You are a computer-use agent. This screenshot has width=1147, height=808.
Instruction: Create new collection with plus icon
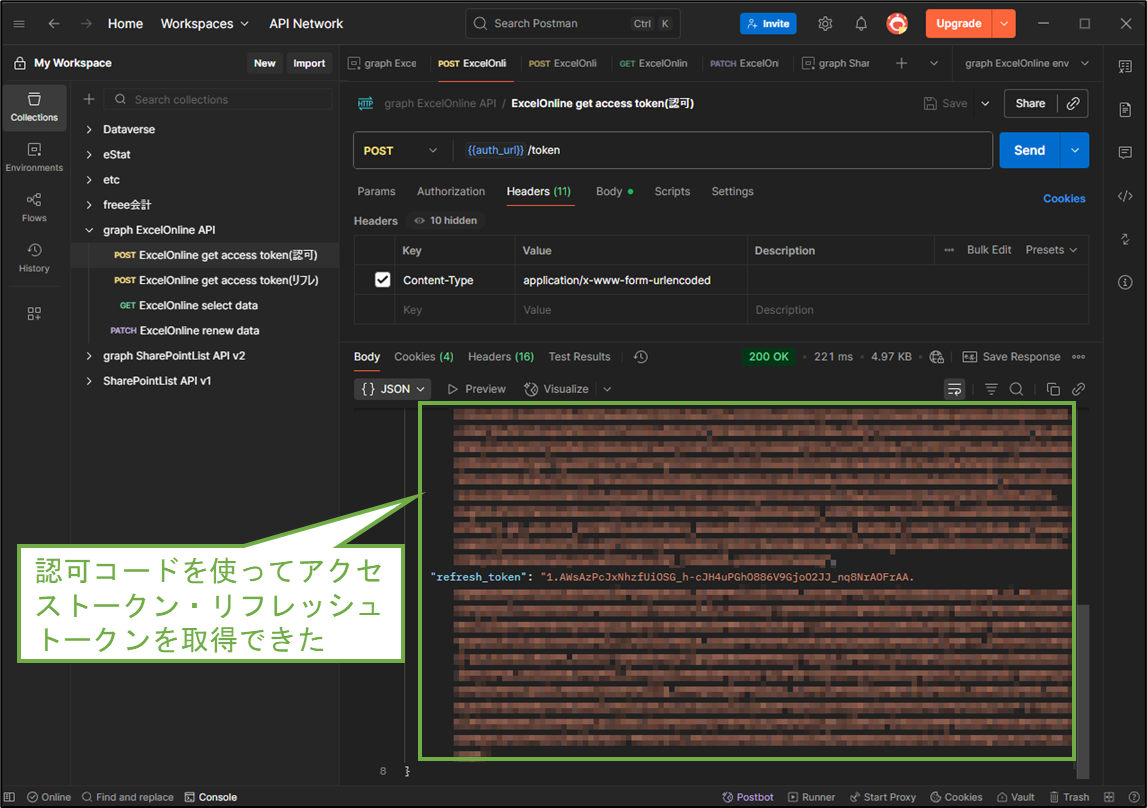tap(89, 99)
